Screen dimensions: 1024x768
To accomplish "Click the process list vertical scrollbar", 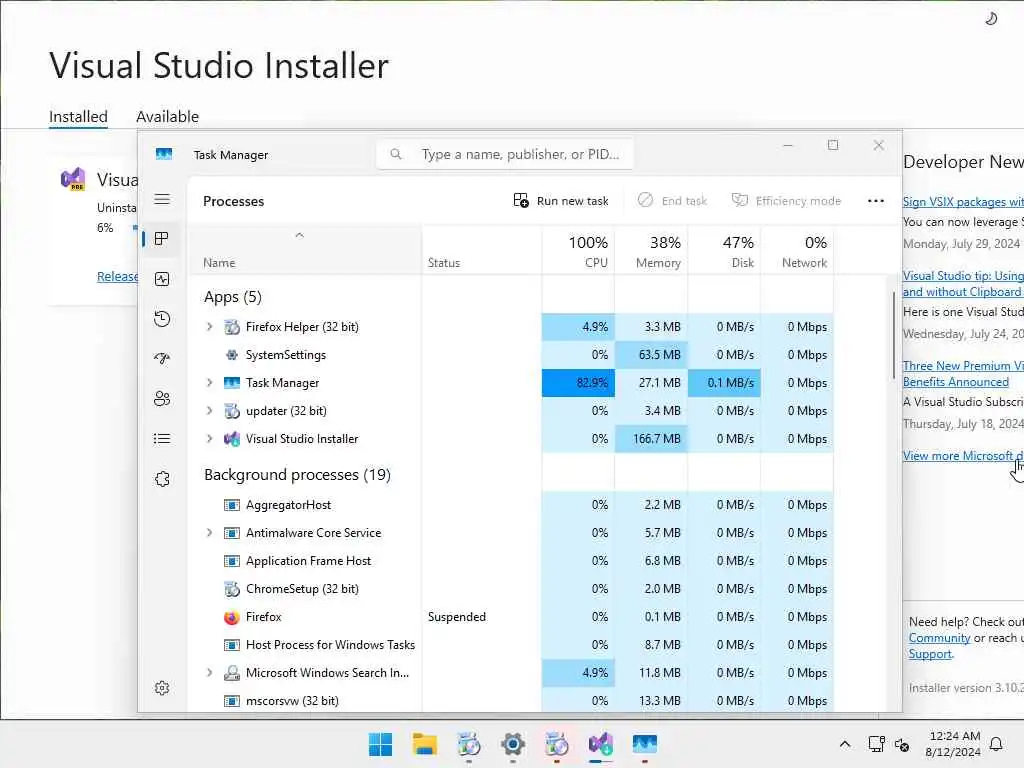I will (893, 335).
